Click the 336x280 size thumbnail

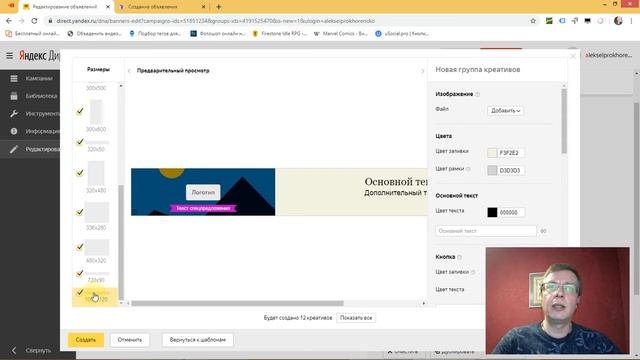97,212
